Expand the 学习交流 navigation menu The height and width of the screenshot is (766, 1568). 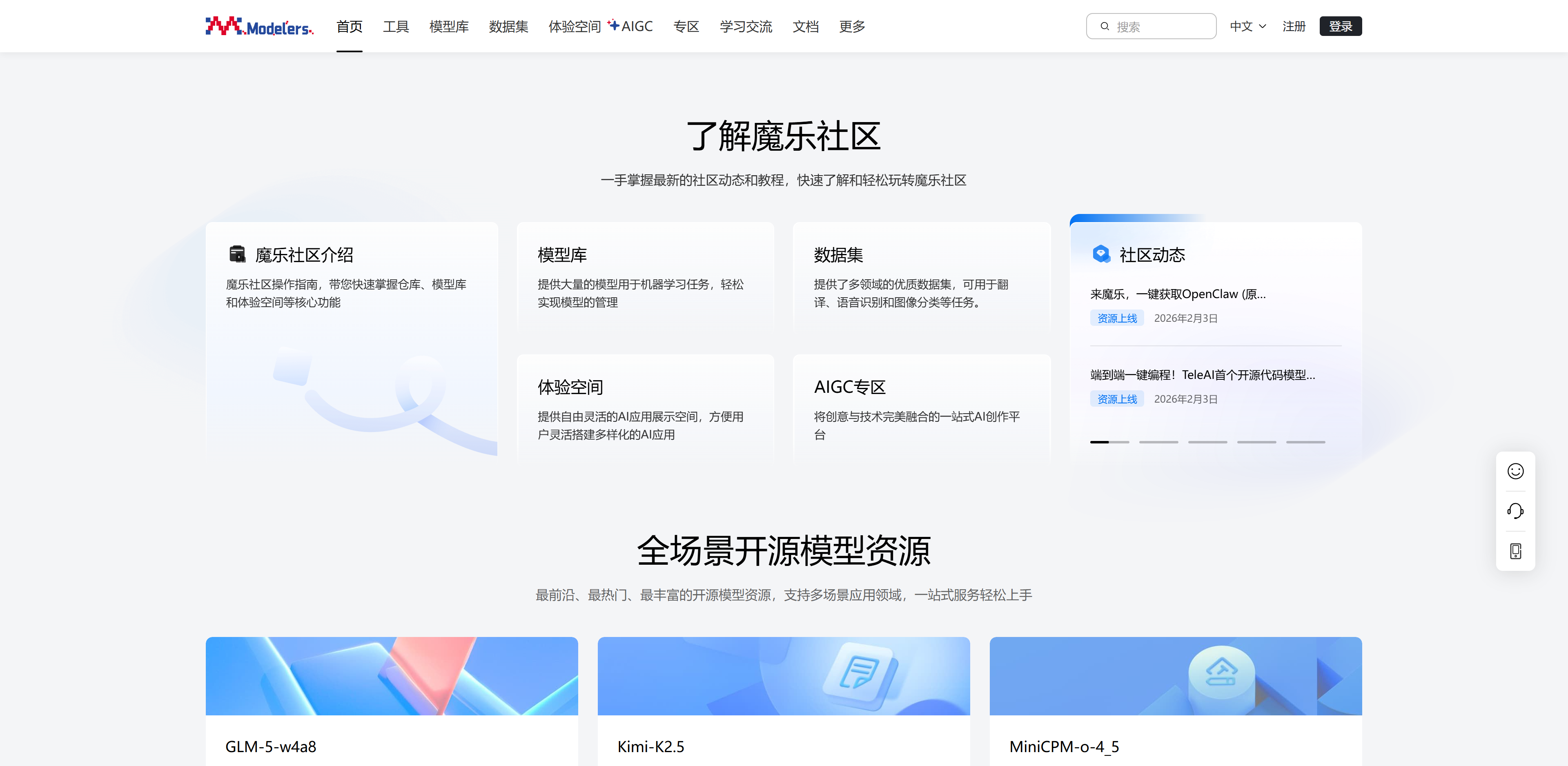[746, 26]
